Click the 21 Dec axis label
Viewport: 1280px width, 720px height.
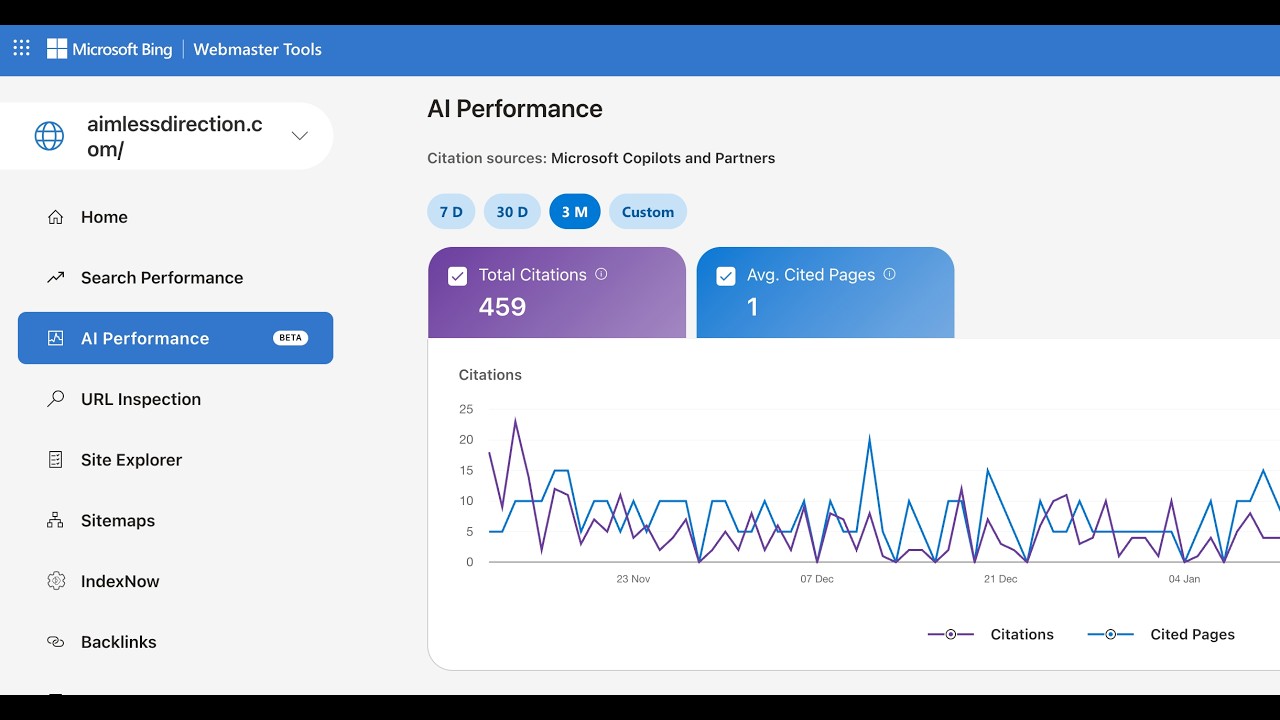click(x=1001, y=579)
